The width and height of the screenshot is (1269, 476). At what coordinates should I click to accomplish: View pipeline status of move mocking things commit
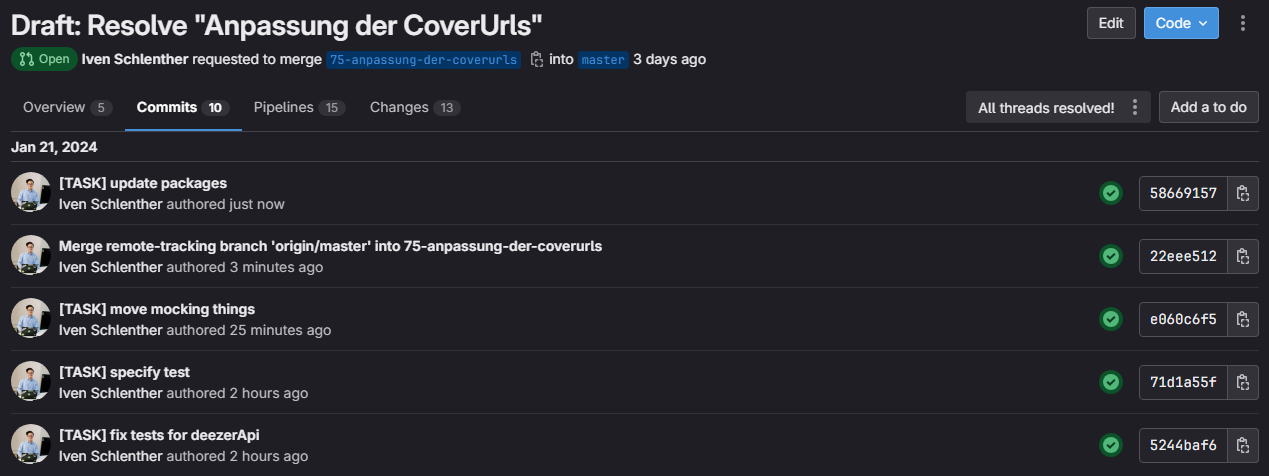click(1110, 319)
